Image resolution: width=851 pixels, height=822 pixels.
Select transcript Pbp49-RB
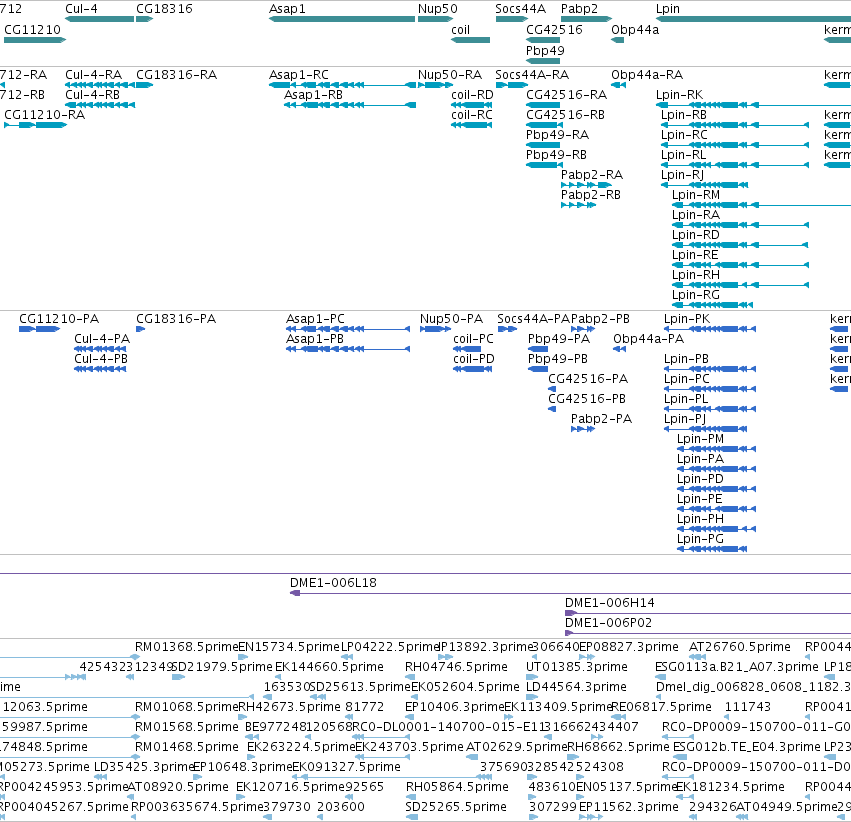544,165
